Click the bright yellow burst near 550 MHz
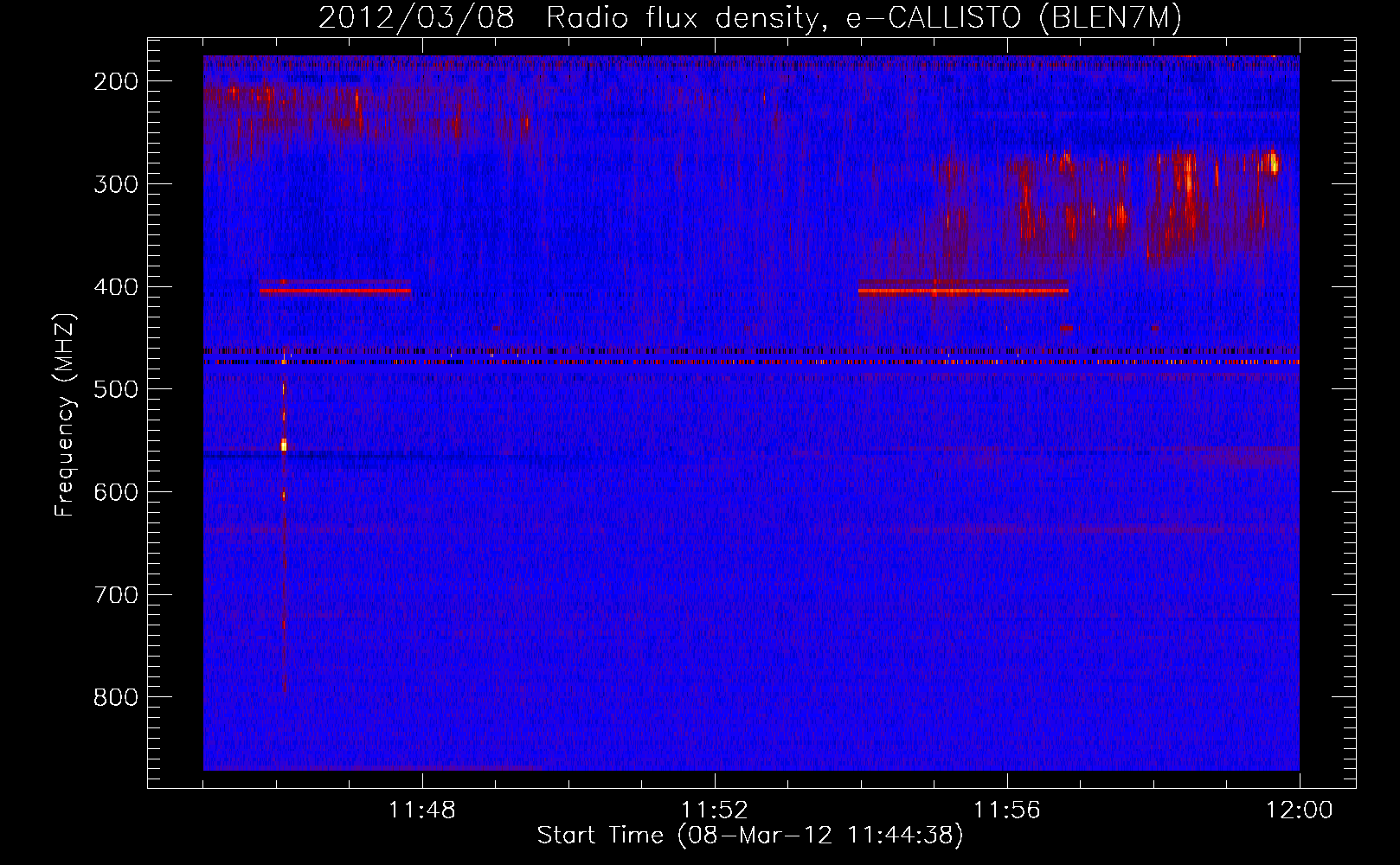The width and height of the screenshot is (1400, 865). point(284,445)
